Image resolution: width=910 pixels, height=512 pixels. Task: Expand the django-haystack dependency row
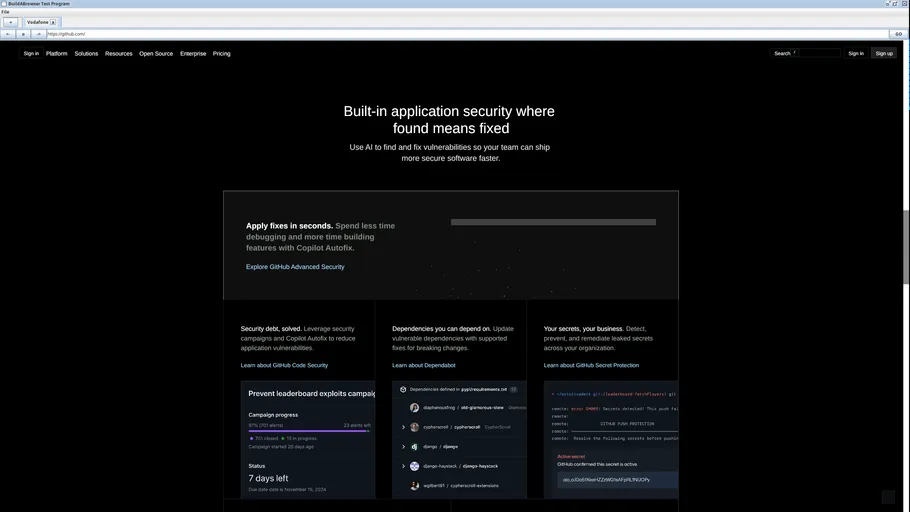pos(403,466)
